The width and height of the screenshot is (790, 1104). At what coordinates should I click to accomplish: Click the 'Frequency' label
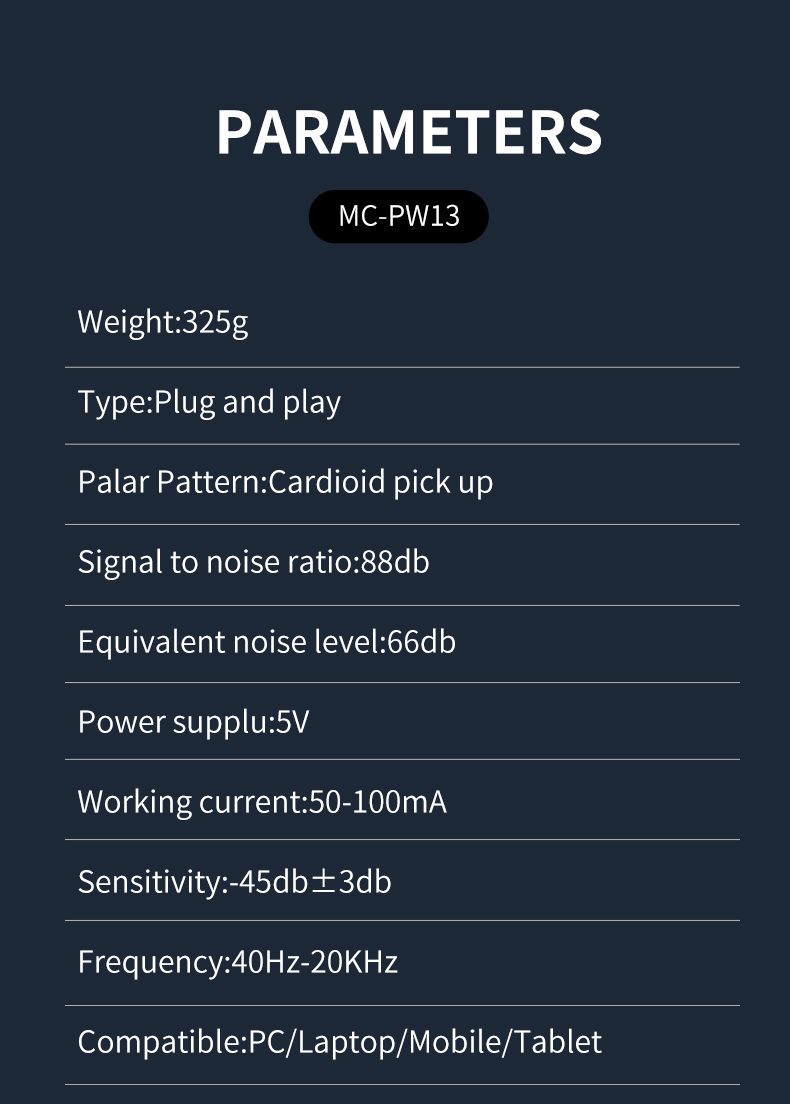pos(151,962)
